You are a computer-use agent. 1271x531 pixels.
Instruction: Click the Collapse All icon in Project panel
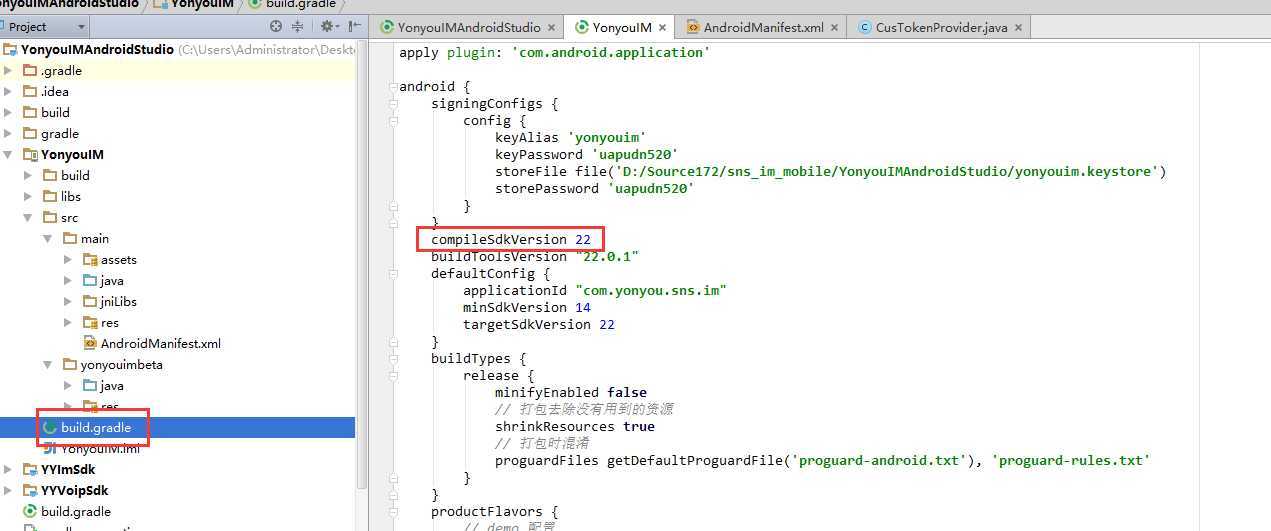tap(297, 27)
